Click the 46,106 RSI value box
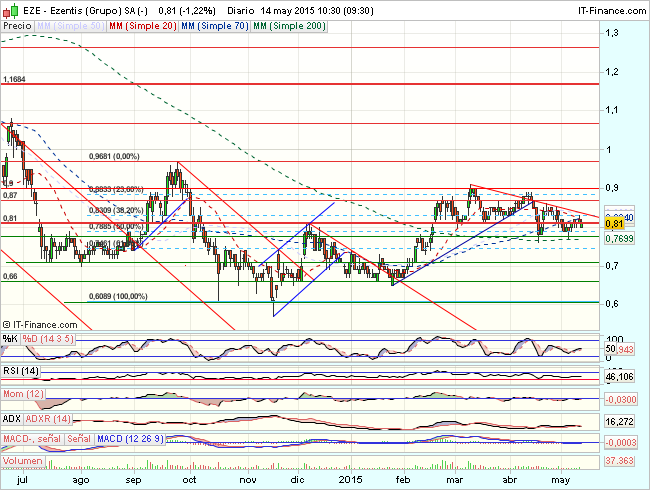Image resolution: width=650 pixels, height=490 pixels. click(619, 376)
